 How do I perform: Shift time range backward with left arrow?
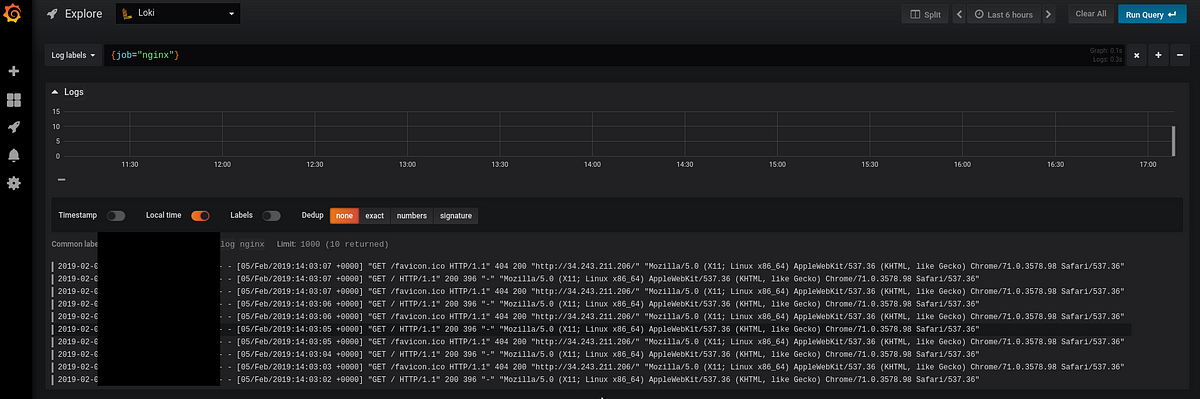(x=959, y=14)
